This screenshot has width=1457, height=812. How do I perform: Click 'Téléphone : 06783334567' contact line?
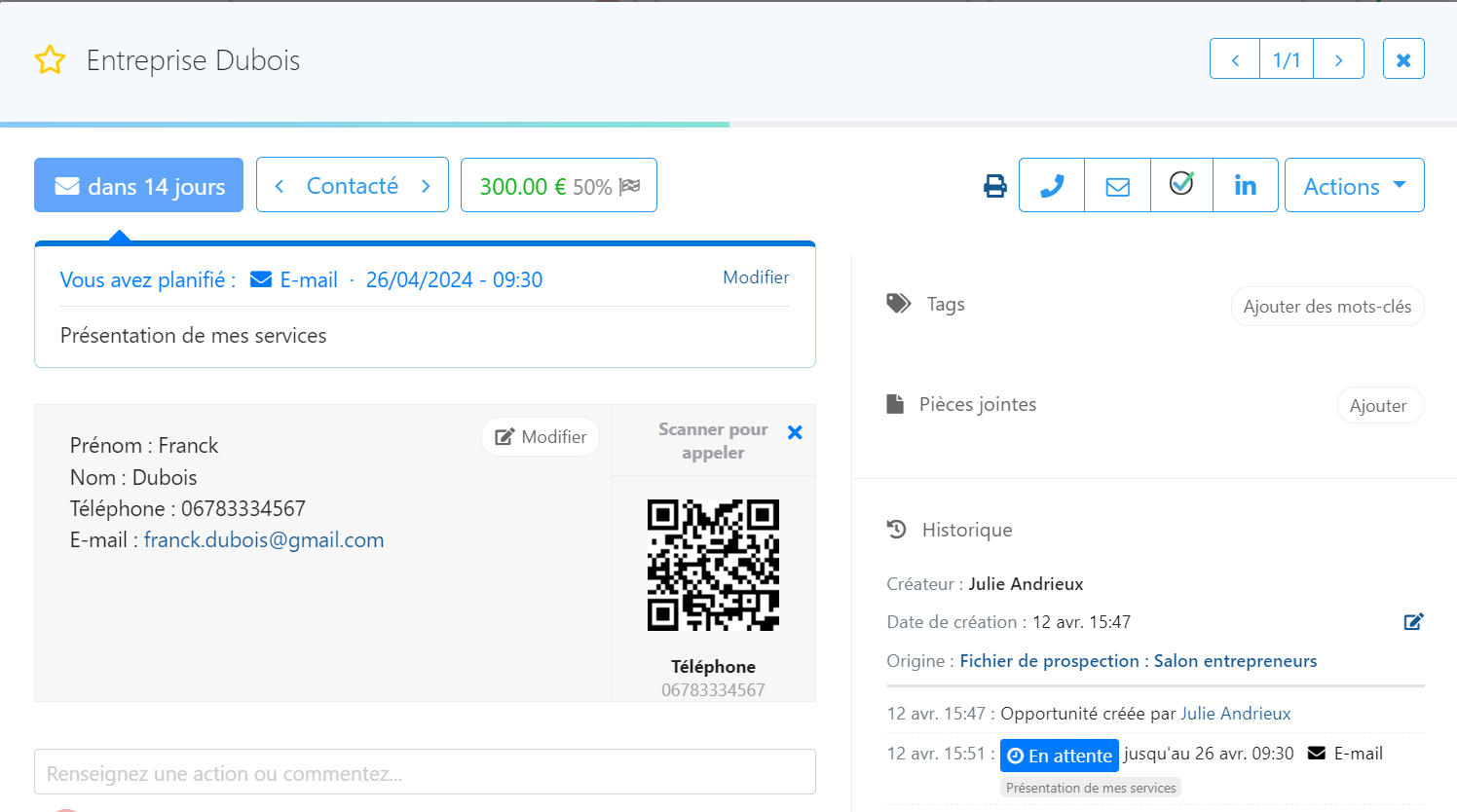point(188,508)
